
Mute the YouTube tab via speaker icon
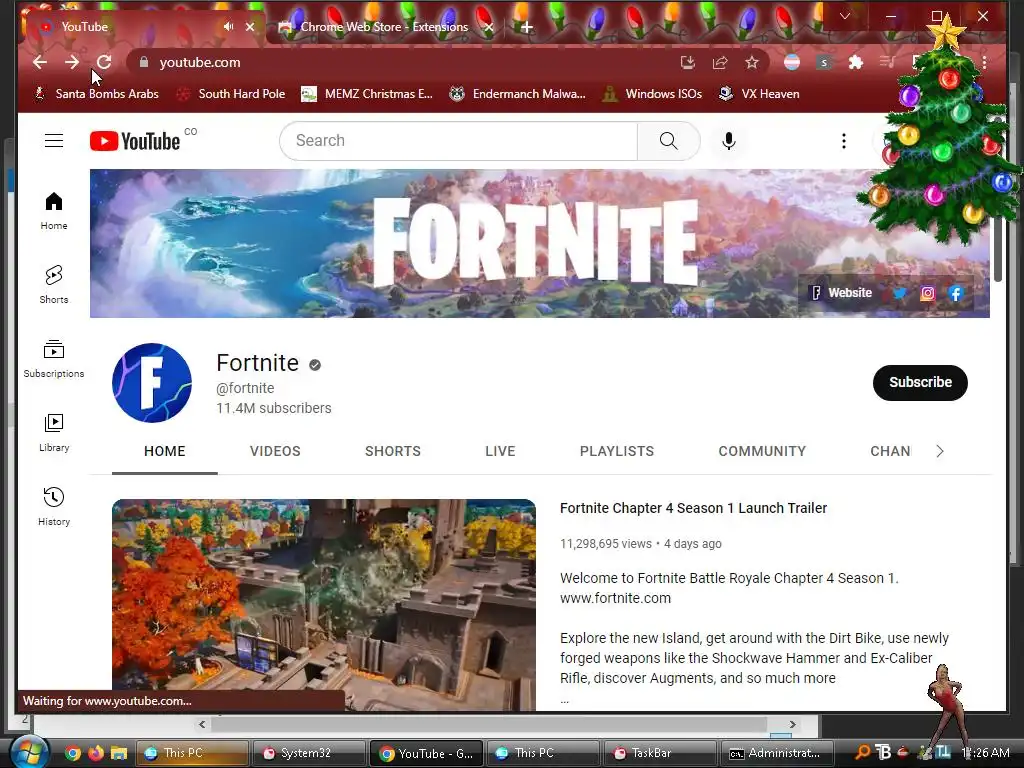pyautogui.click(x=228, y=27)
